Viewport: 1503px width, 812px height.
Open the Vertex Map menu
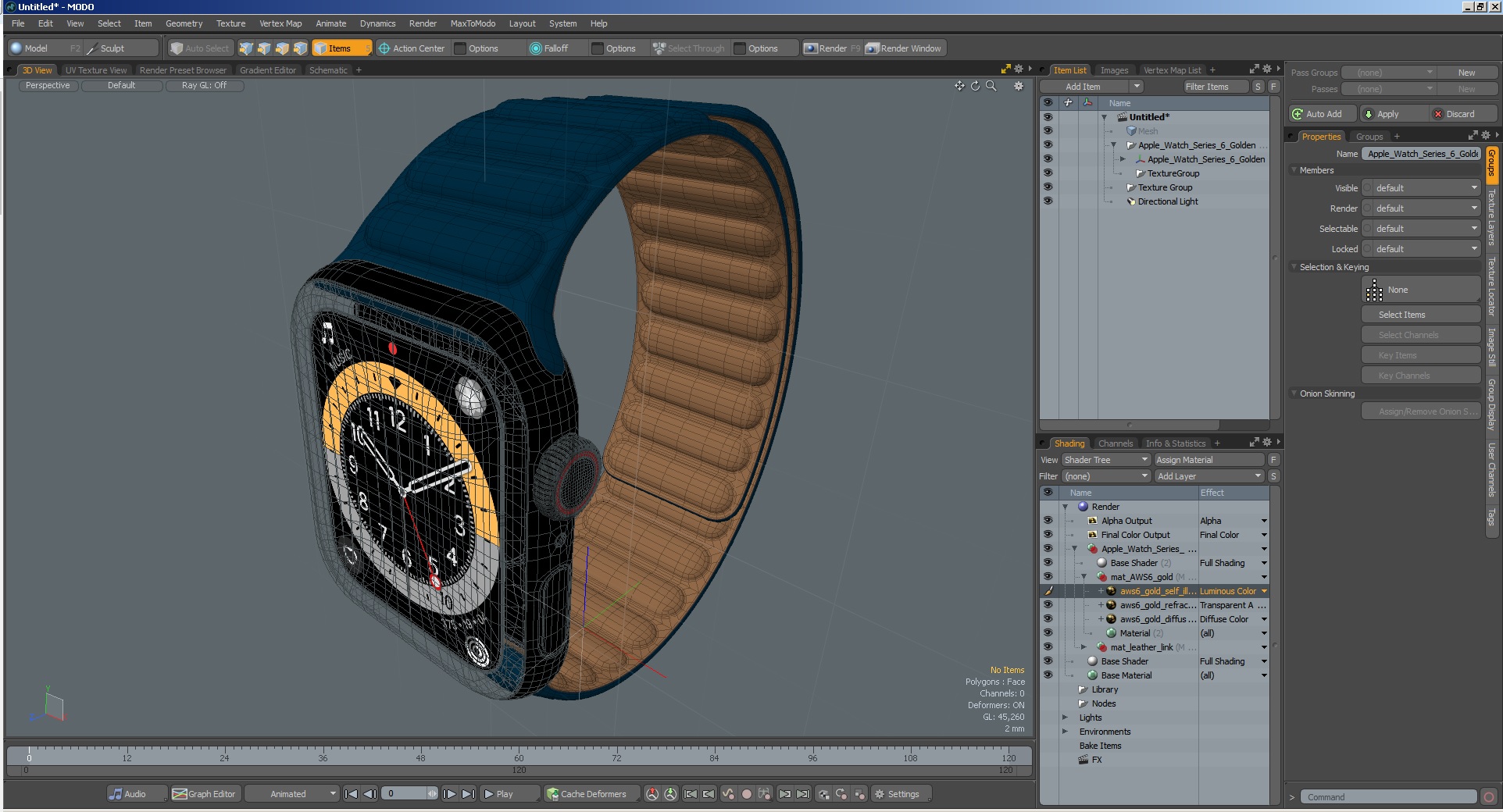pos(280,23)
